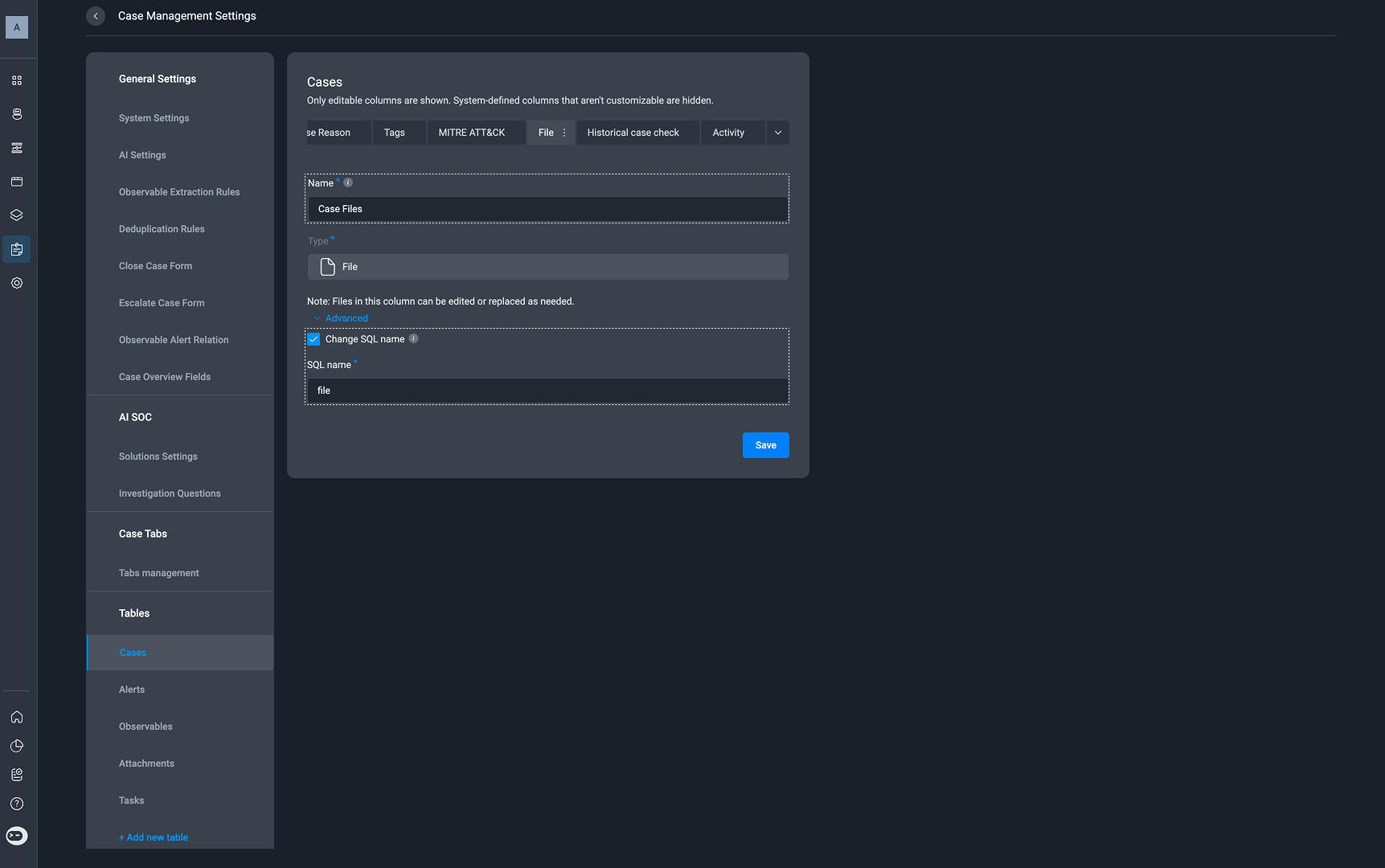Open the window-panel icon in sidebar
Image resolution: width=1385 pixels, height=868 pixels.
tap(17, 182)
